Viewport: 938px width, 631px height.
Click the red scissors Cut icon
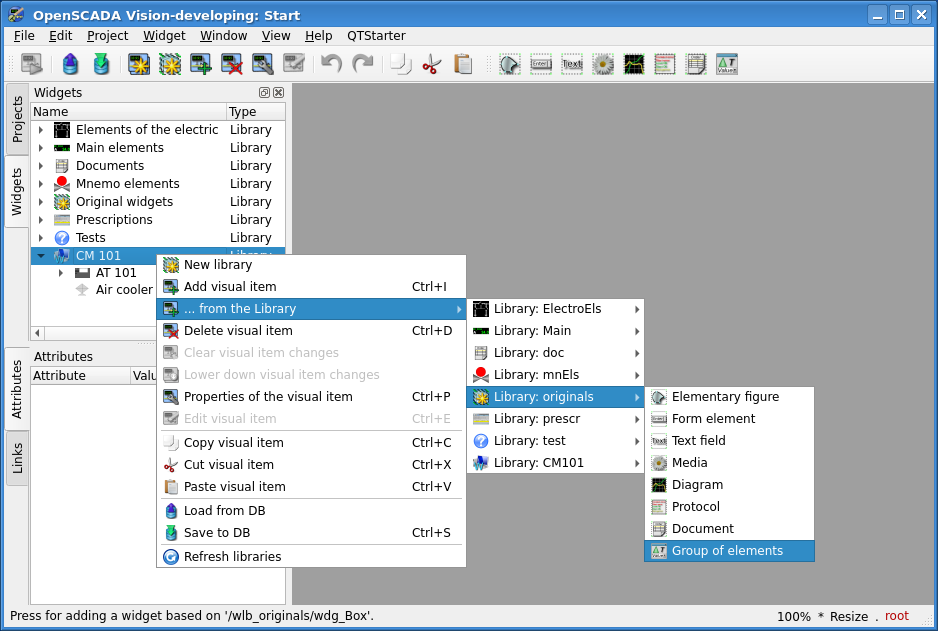coord(431,65)
